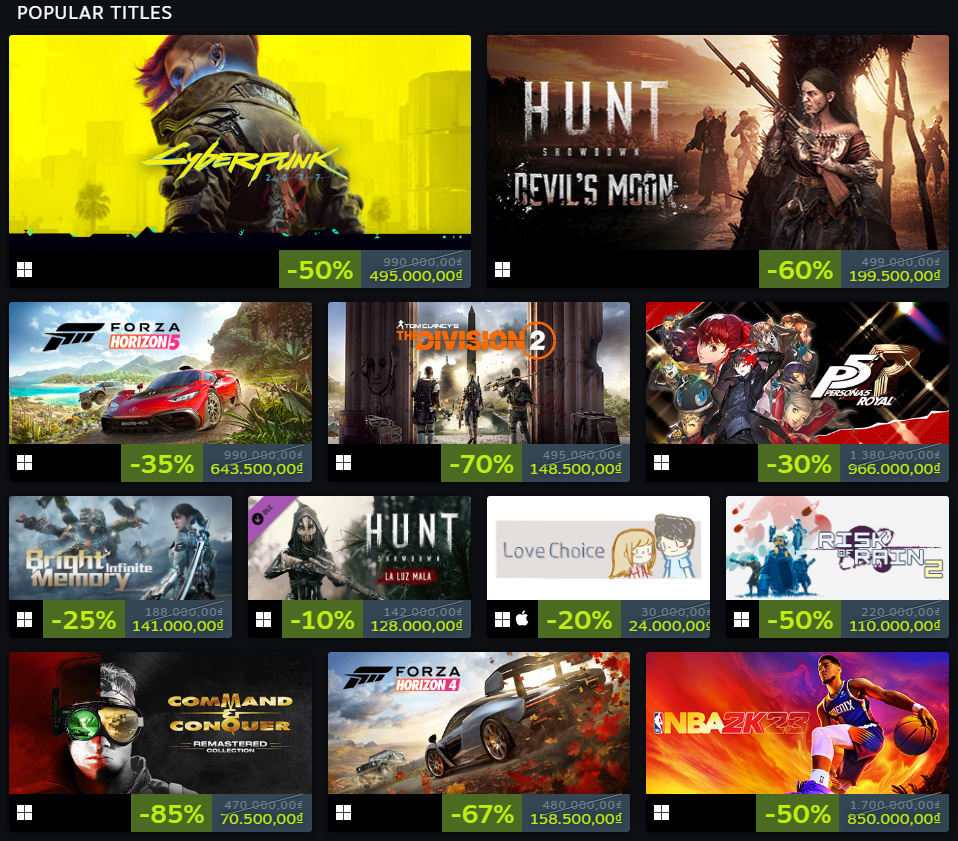Click the Windows icon under Hunt Devil's Moon
Image resolution: width=958 pixels, height=841 pixels.
pyautogui.click(x=502, y=269)
